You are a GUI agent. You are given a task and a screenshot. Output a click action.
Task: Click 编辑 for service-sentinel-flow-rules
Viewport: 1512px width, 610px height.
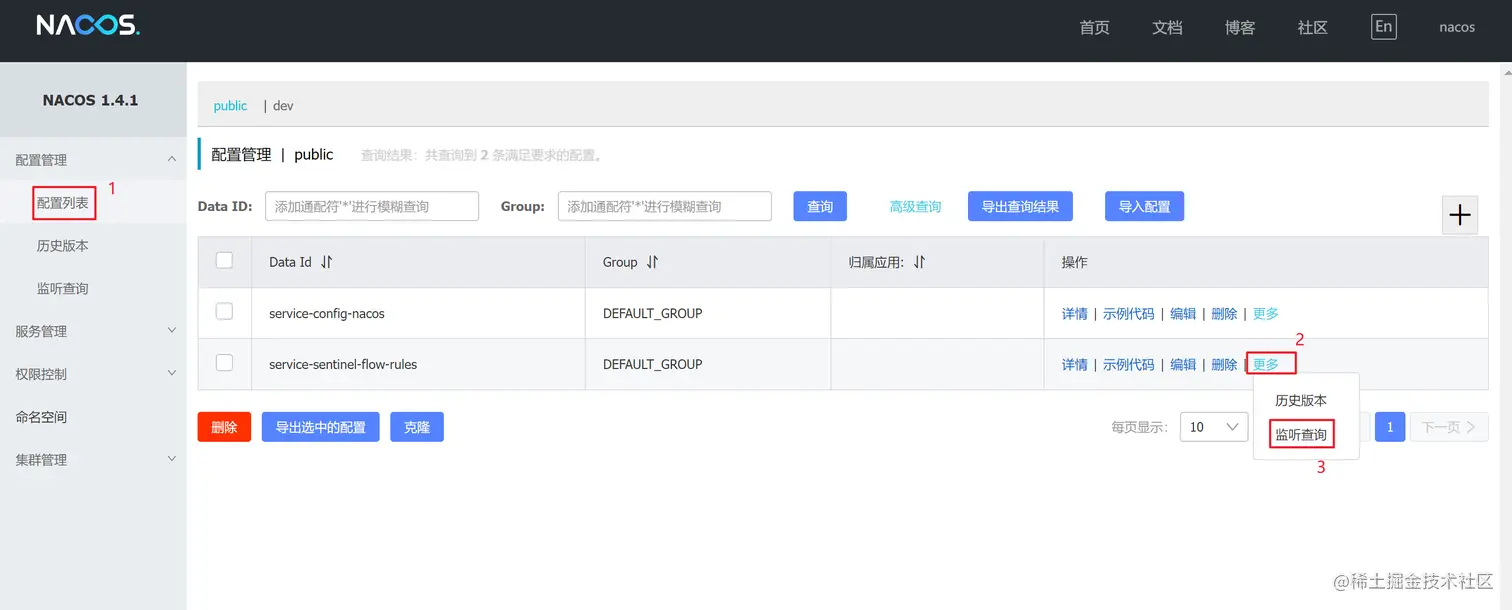click(x=1183, y=365)
